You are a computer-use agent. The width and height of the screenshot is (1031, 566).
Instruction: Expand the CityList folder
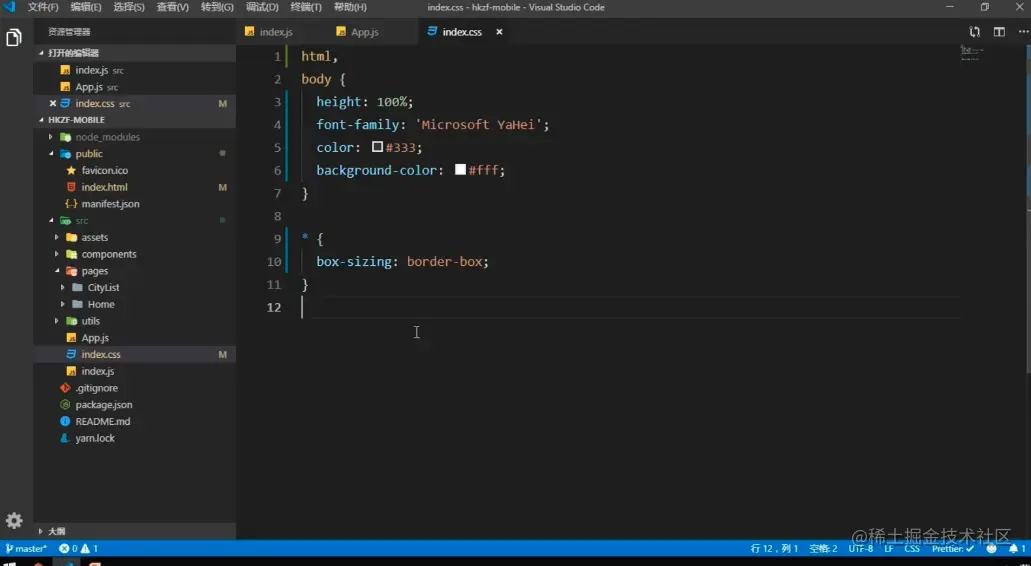(x=103, y=288)
